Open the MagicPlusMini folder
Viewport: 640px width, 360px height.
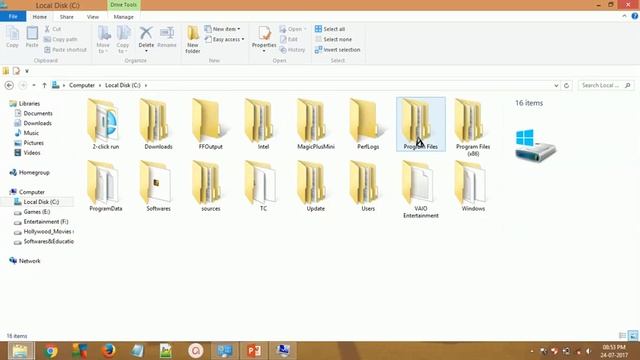click(316, 124)
